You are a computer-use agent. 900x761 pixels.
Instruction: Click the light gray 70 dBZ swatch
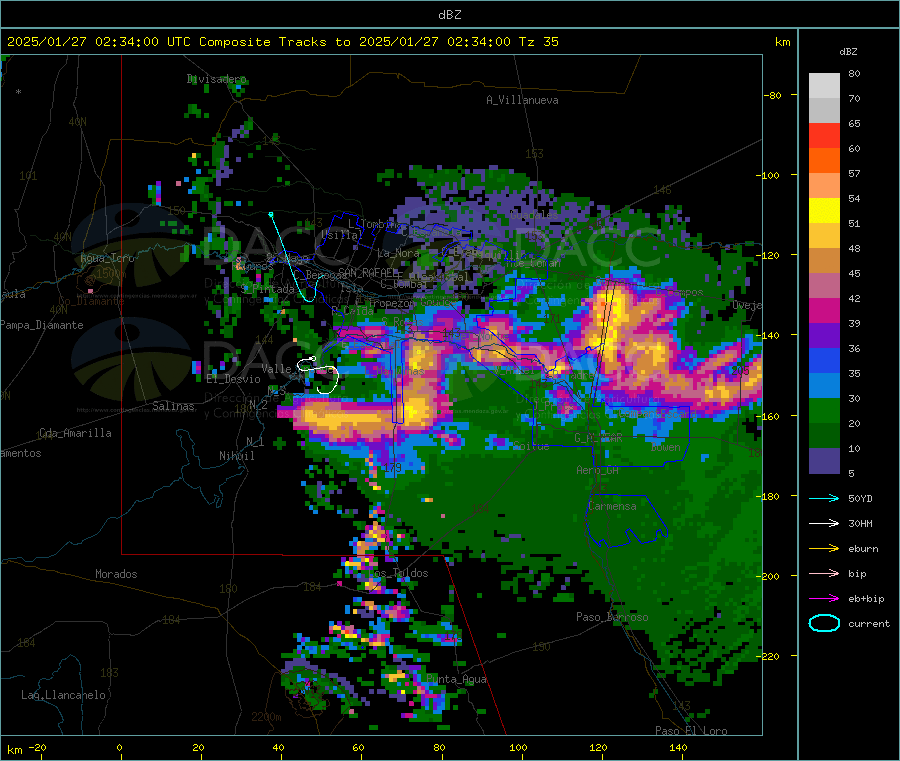[x=824, y=110]
